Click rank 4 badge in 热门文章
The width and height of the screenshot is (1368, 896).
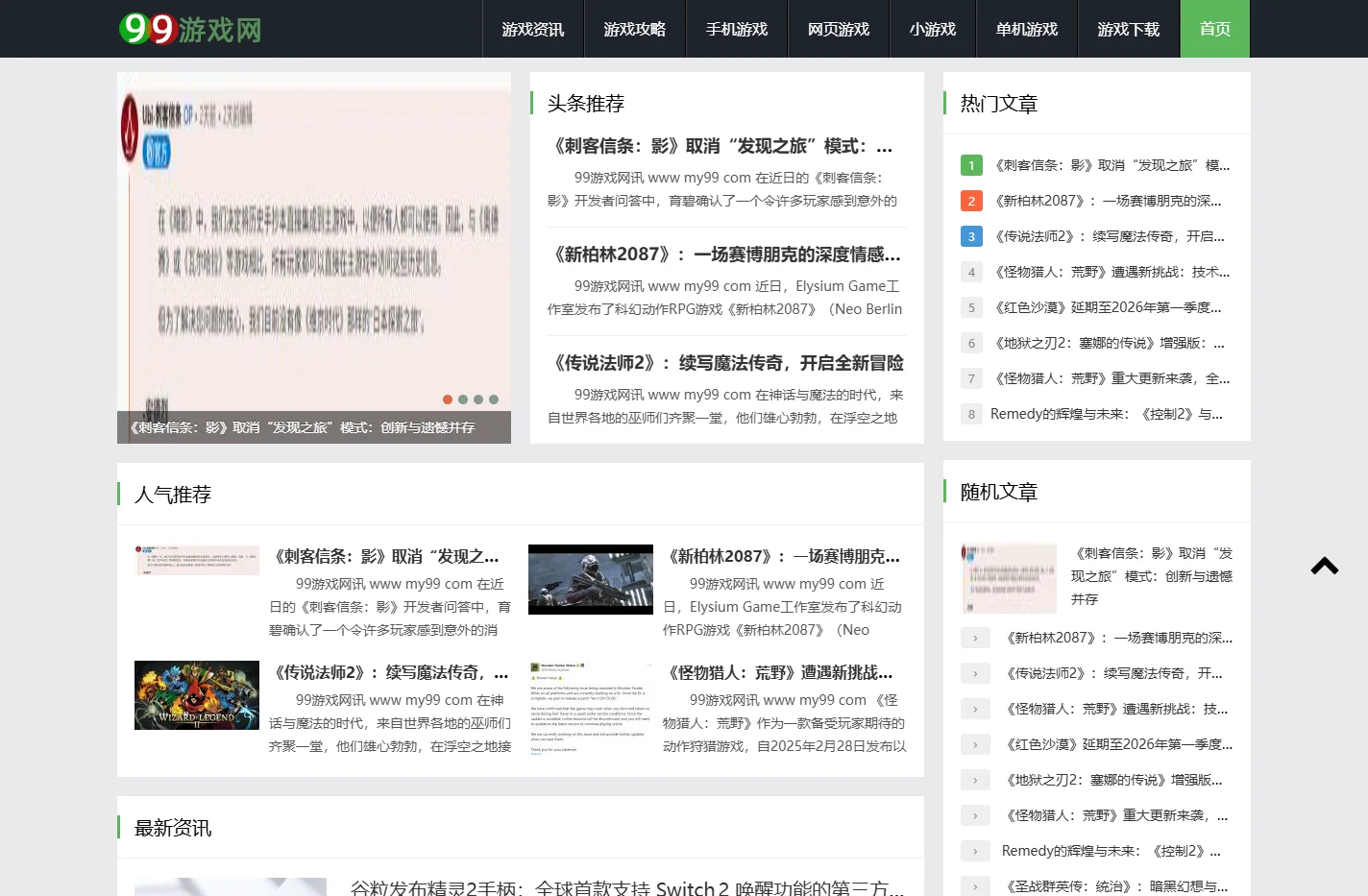pos(971,272)
